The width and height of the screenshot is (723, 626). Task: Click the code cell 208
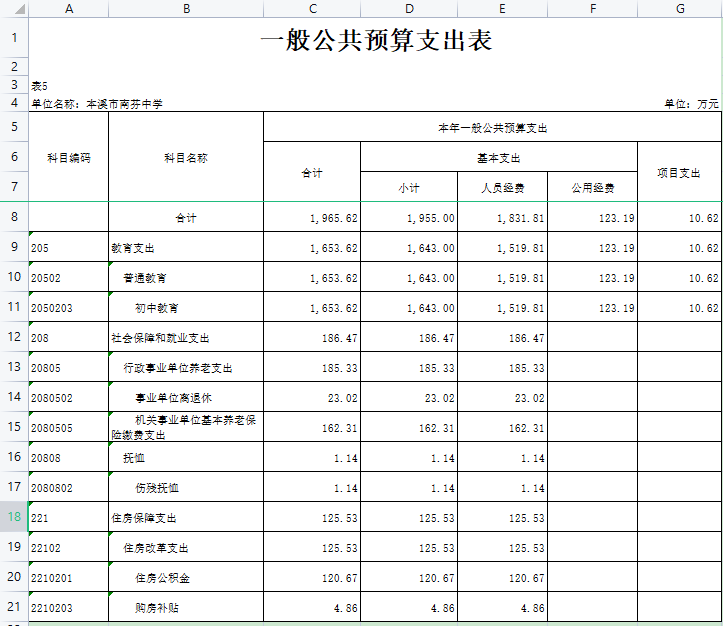tap(69, 337)
